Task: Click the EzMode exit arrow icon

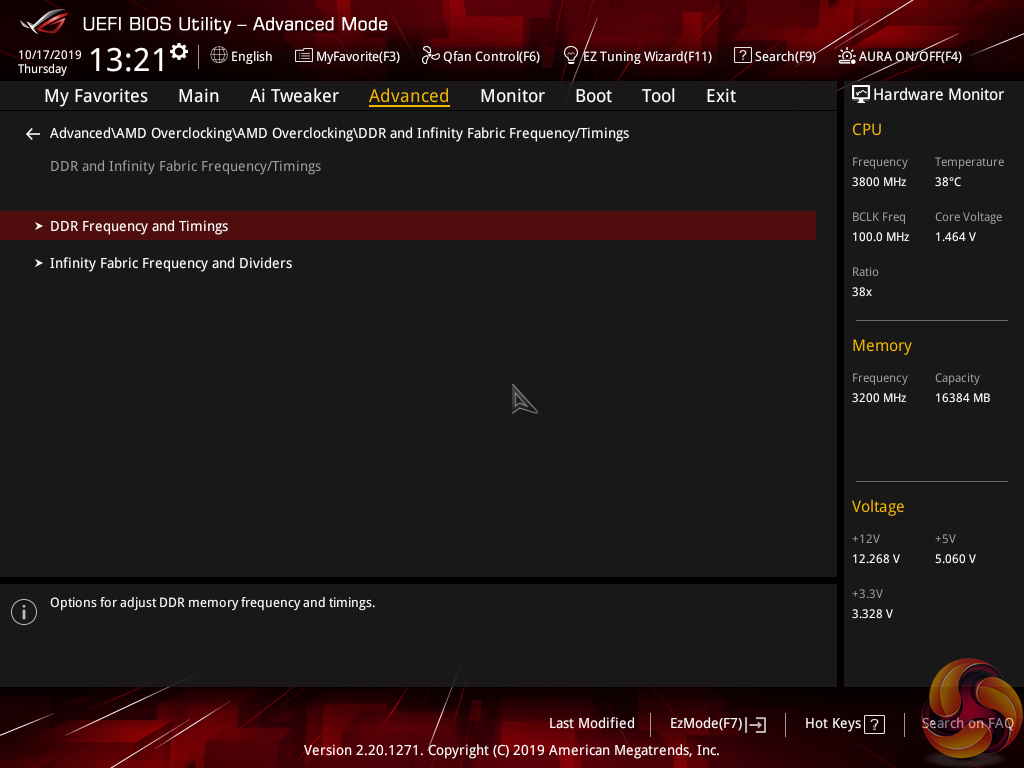Action: pos(756,724)
